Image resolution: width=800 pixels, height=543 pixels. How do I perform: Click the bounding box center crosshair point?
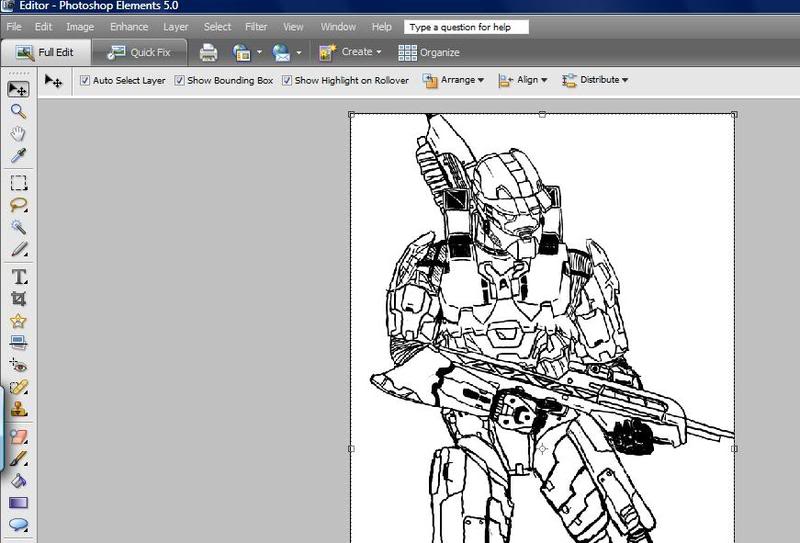coord(542,449)
